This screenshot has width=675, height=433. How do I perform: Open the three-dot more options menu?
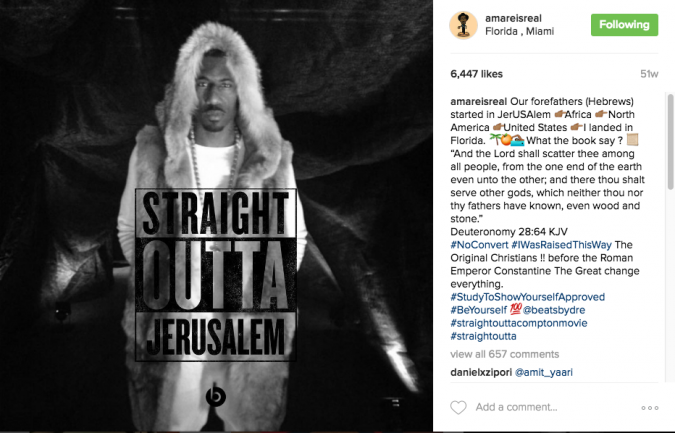pos(650,408)
